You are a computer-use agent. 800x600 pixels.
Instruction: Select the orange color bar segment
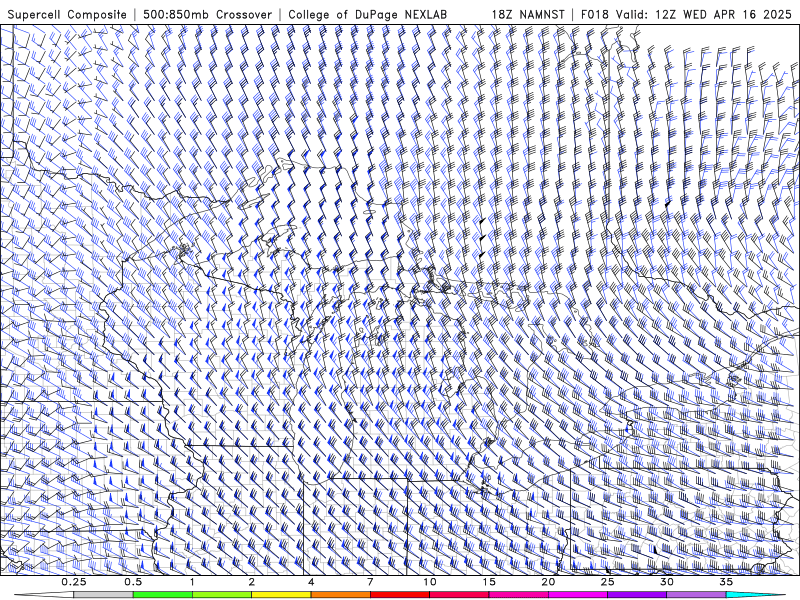[340, 595]
